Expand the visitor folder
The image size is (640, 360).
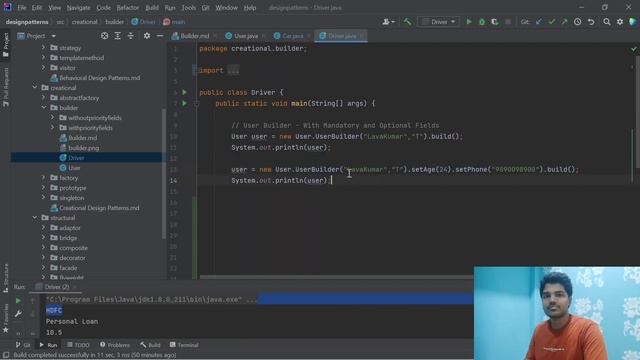click(43, 68)
